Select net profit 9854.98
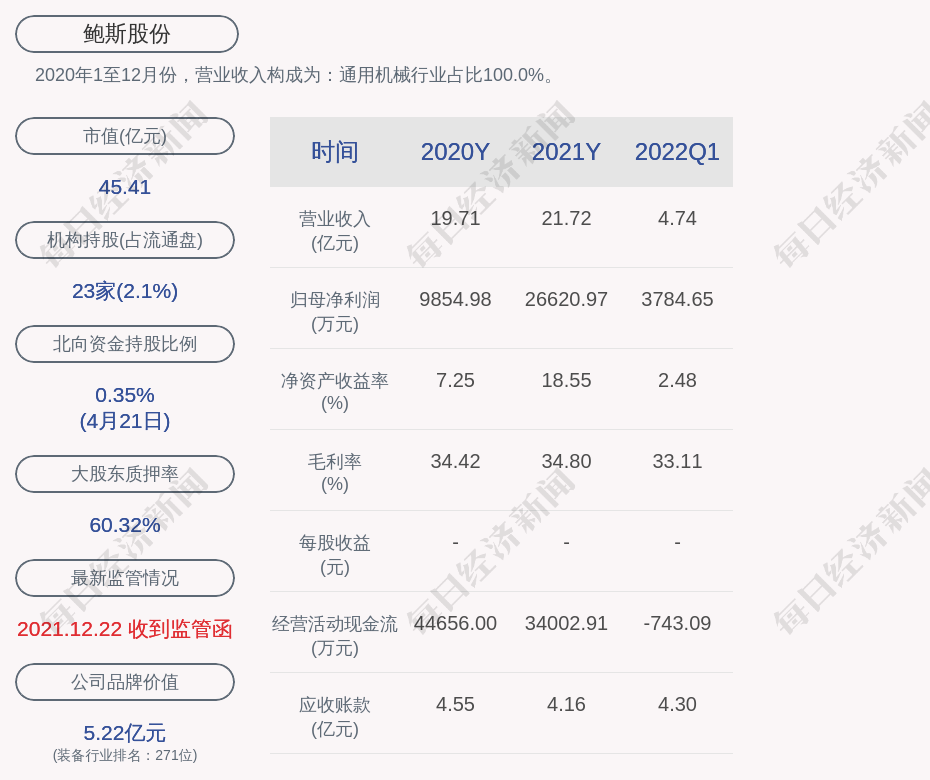The height and width of the screenshot is (780, 930). pos(455,299)
